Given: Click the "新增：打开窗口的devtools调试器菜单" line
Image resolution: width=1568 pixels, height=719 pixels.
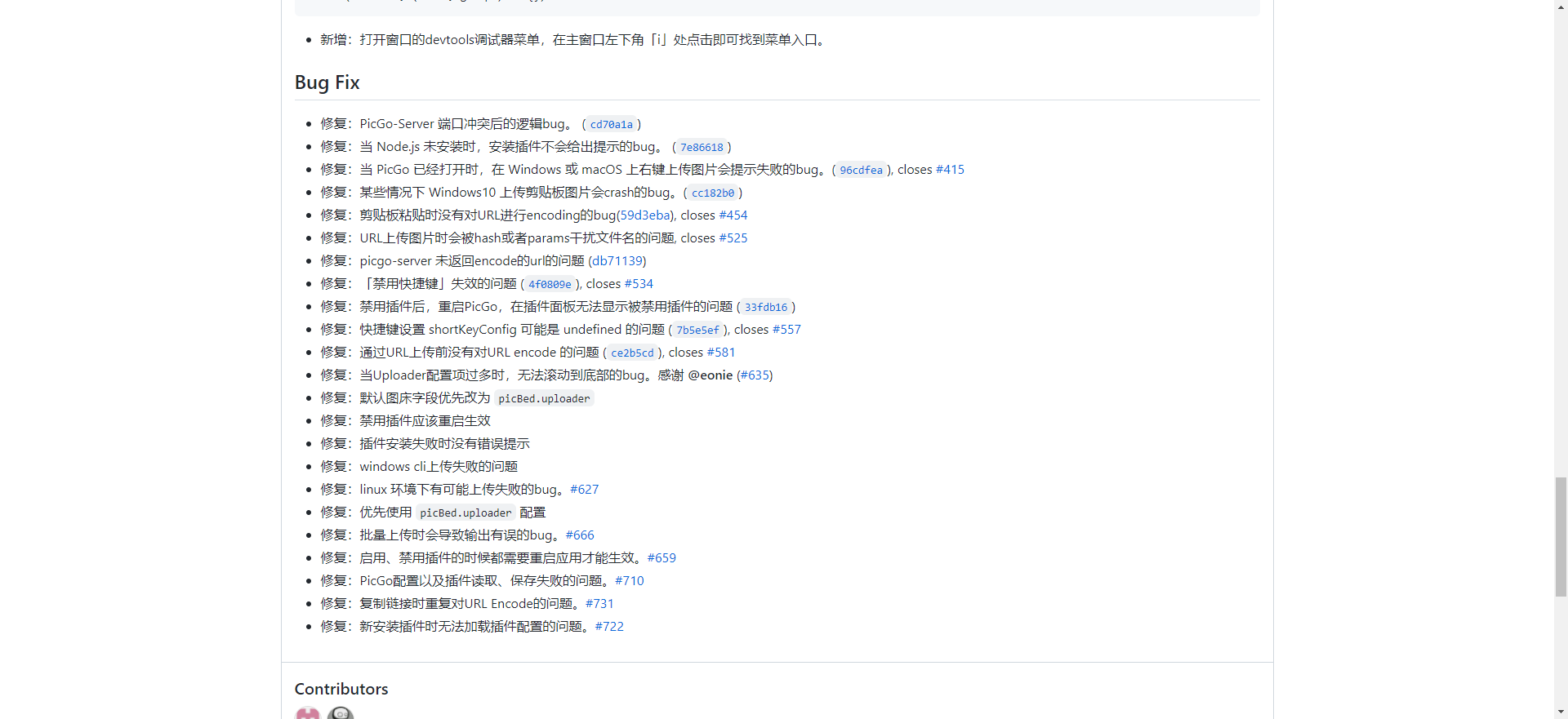Looking at the screenshot, I should [575, 40].
